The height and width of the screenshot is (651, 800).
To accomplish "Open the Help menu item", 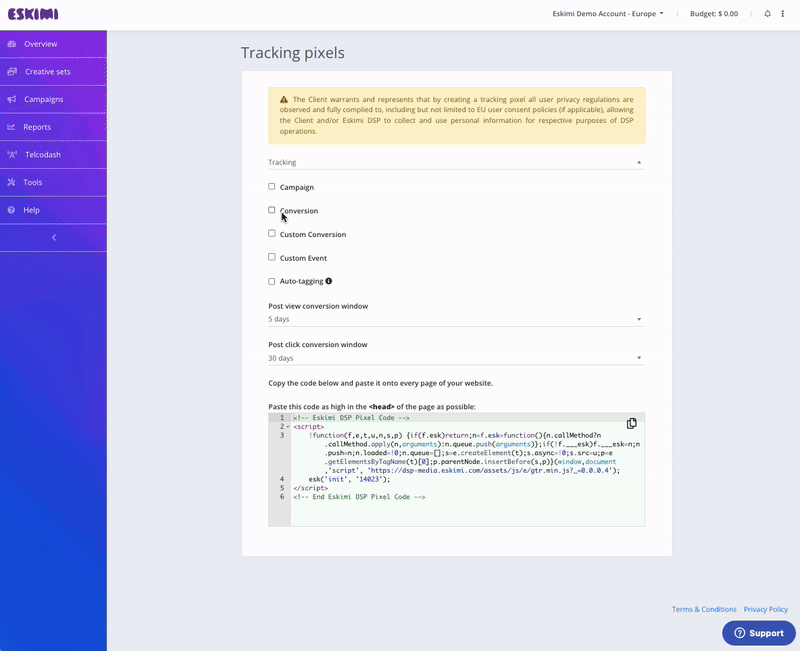I will [53, 210].
